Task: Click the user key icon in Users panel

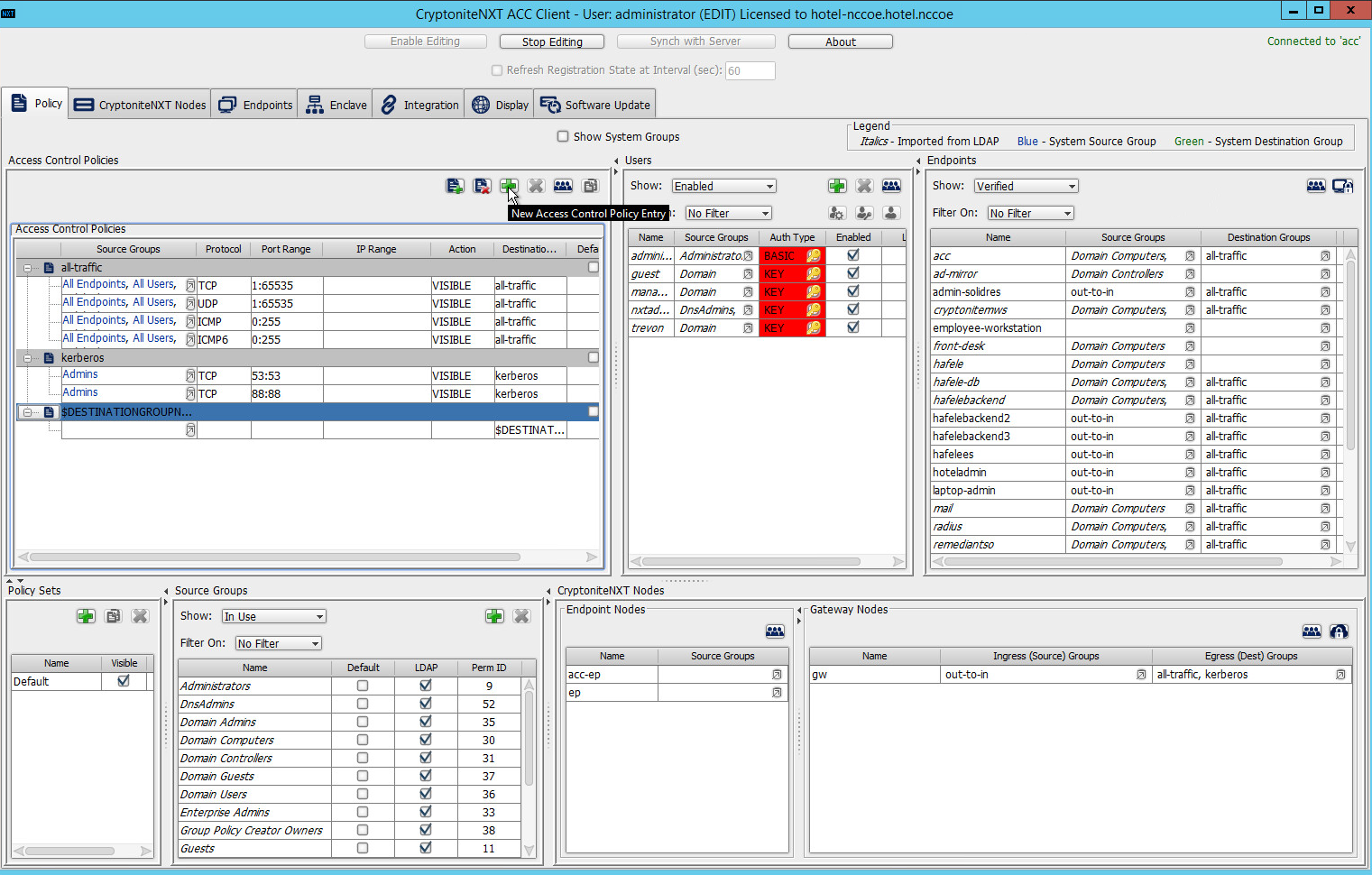Action: [864, 213]
